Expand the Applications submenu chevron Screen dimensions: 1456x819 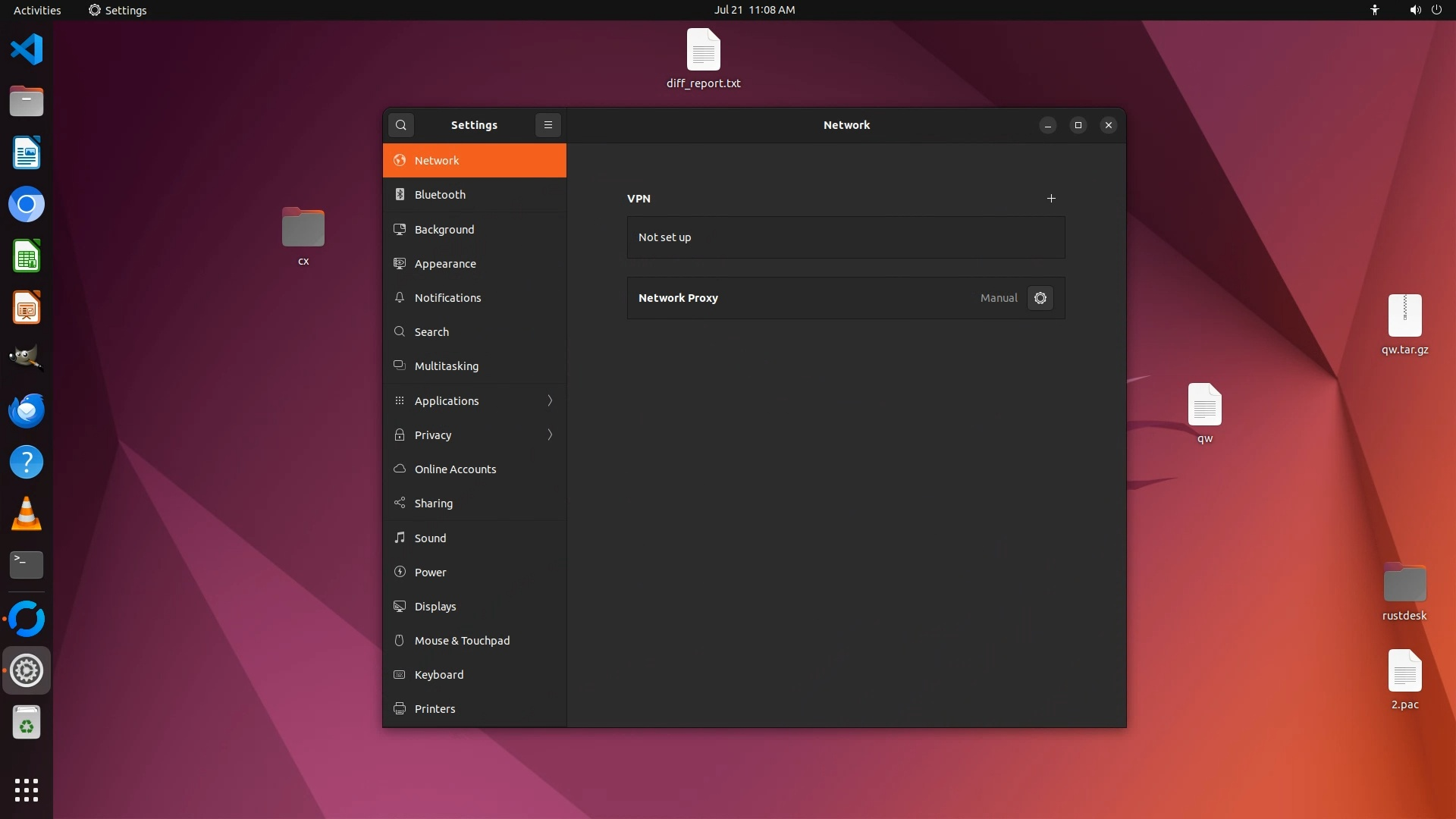[550, 400]
